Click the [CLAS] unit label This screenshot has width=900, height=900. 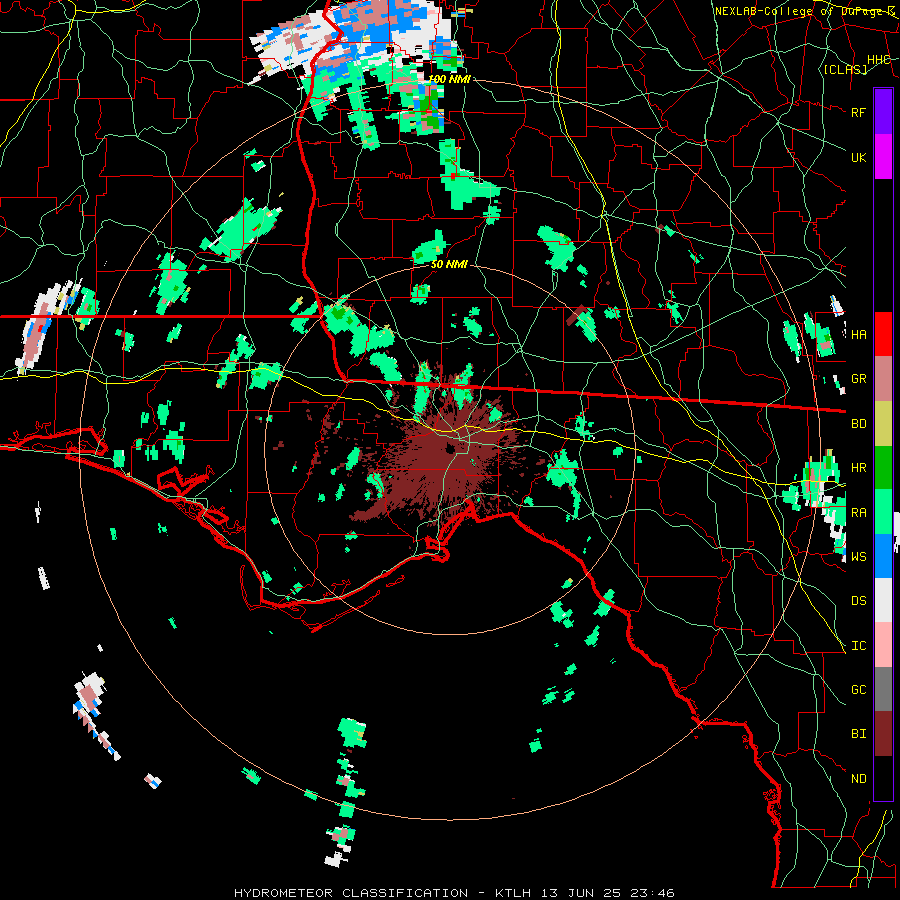(x=845, y=69)
